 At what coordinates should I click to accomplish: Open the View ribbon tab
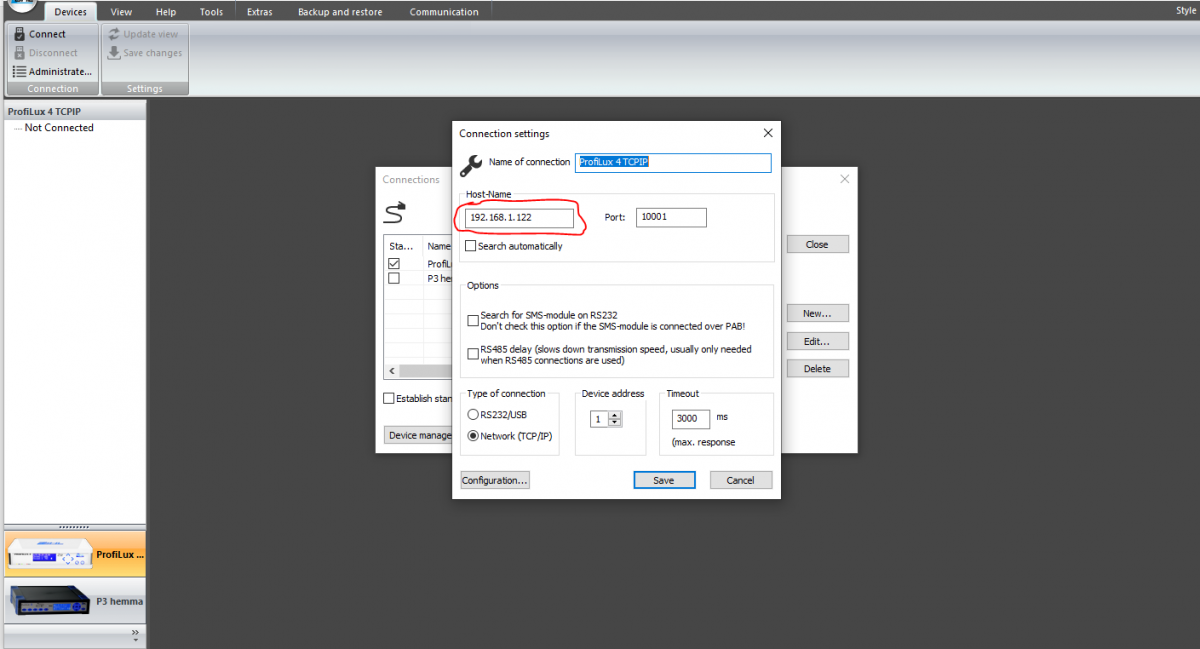coord(121,12)
